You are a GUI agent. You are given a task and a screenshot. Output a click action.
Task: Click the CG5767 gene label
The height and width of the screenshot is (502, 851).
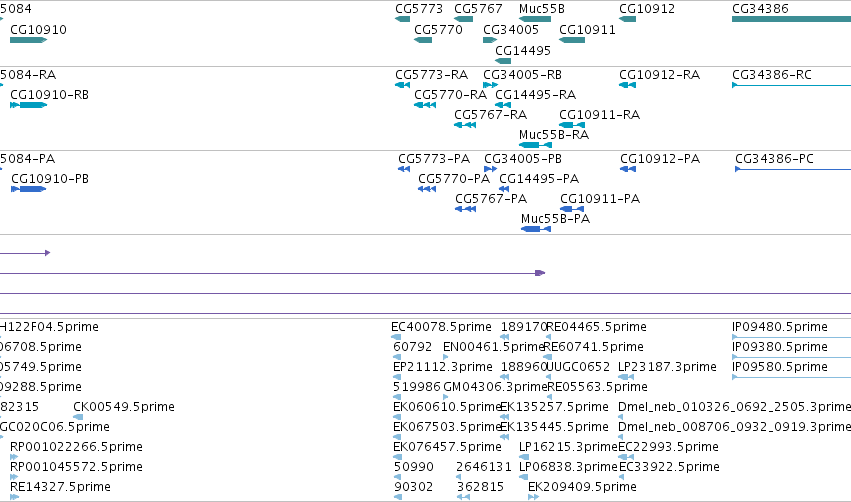(x=478, y=9)
